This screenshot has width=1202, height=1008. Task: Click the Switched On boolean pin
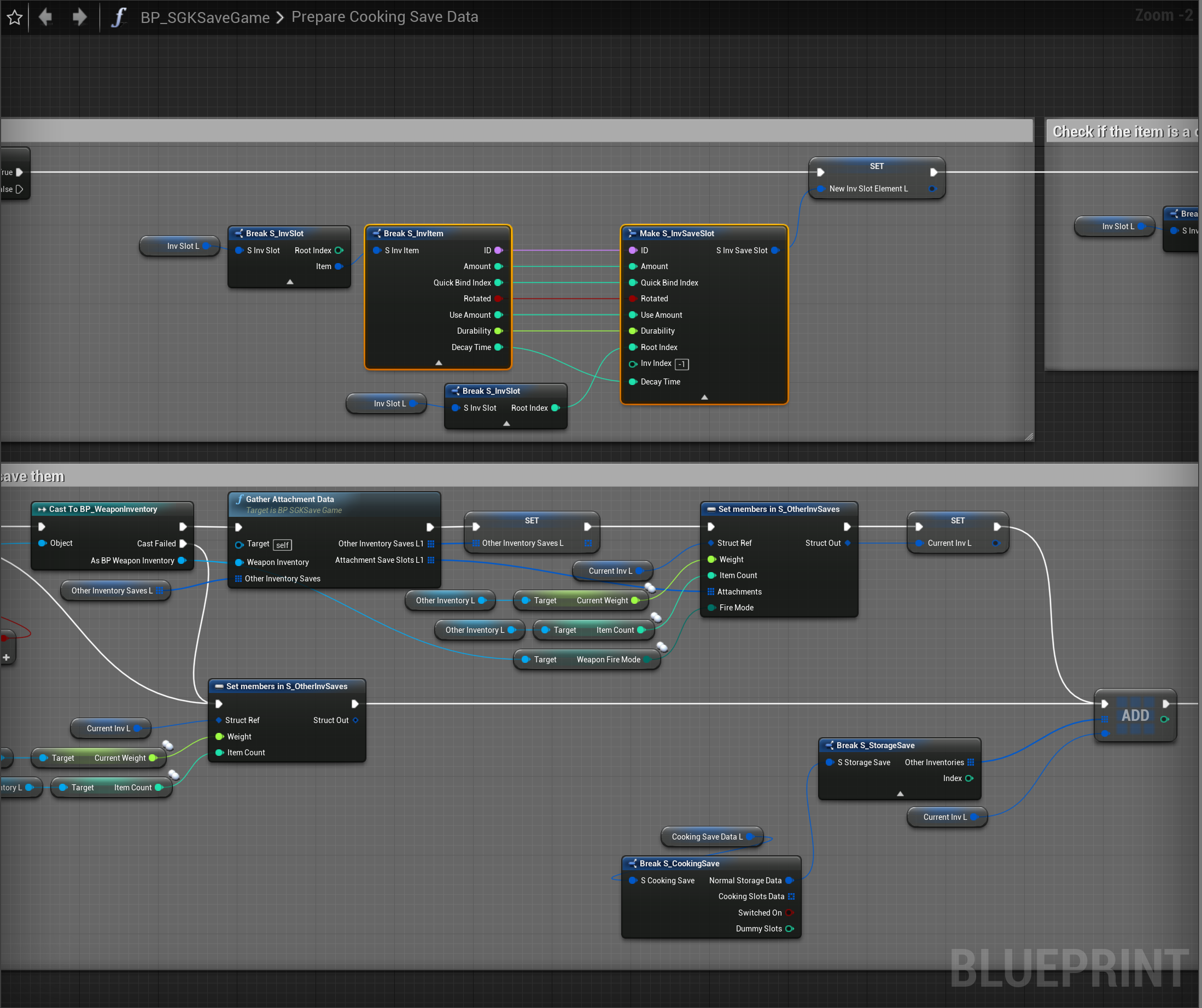click(x=789, y=913)
